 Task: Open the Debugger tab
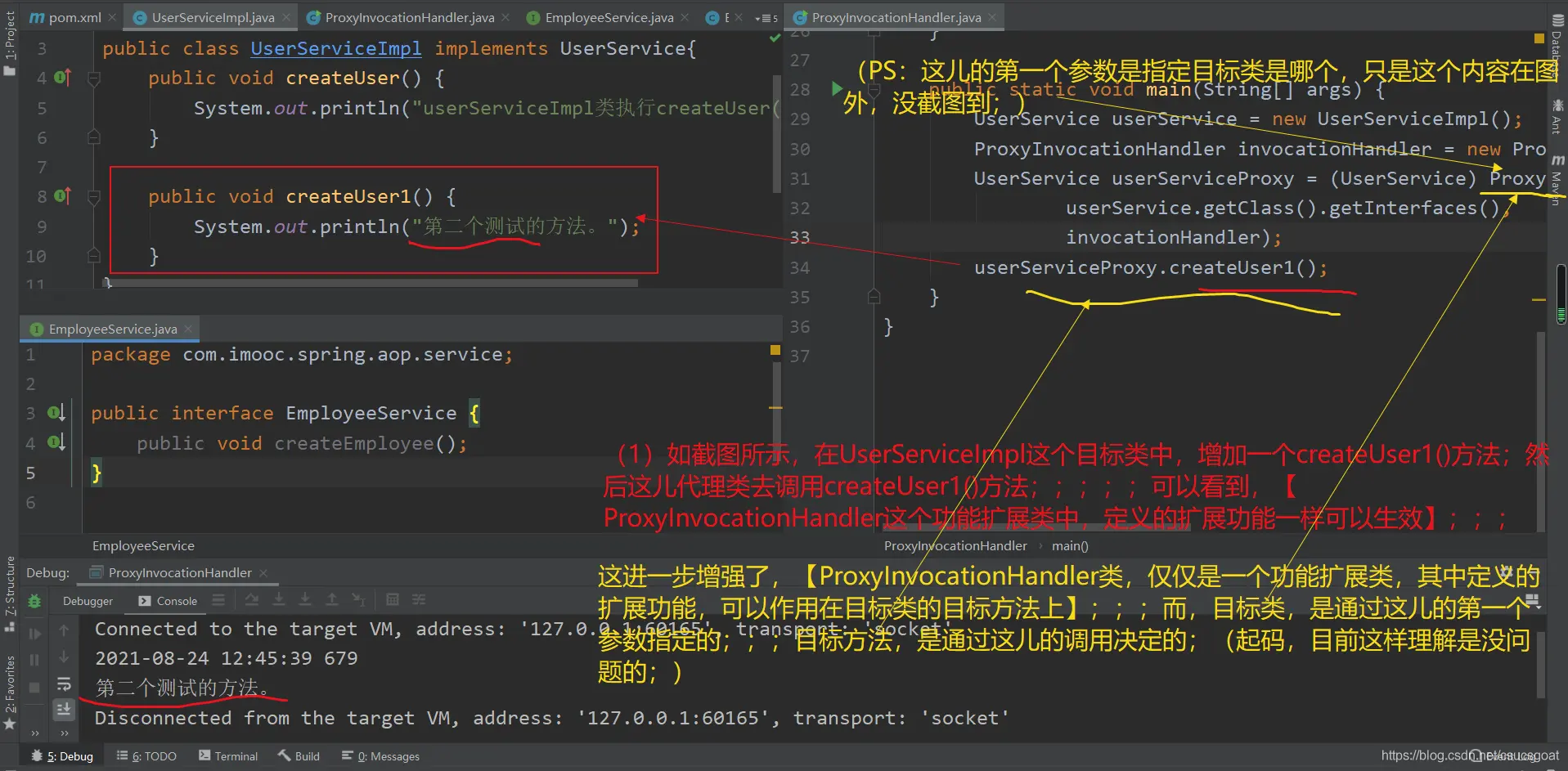(88, 601)
